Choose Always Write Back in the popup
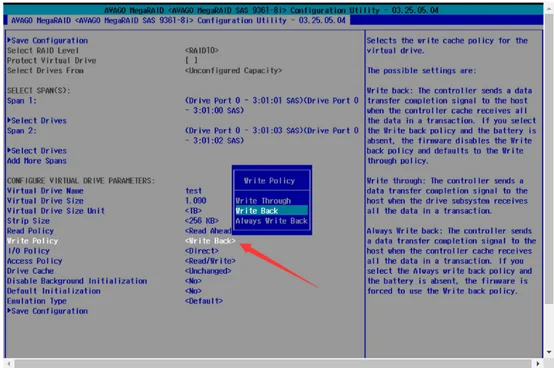Image resolution: width=554 pixels, height=368 pixels. (271, 221)
